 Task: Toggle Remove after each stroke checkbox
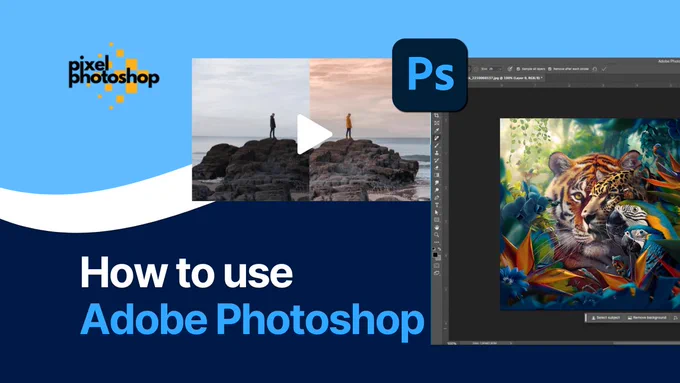click(549, 69)
